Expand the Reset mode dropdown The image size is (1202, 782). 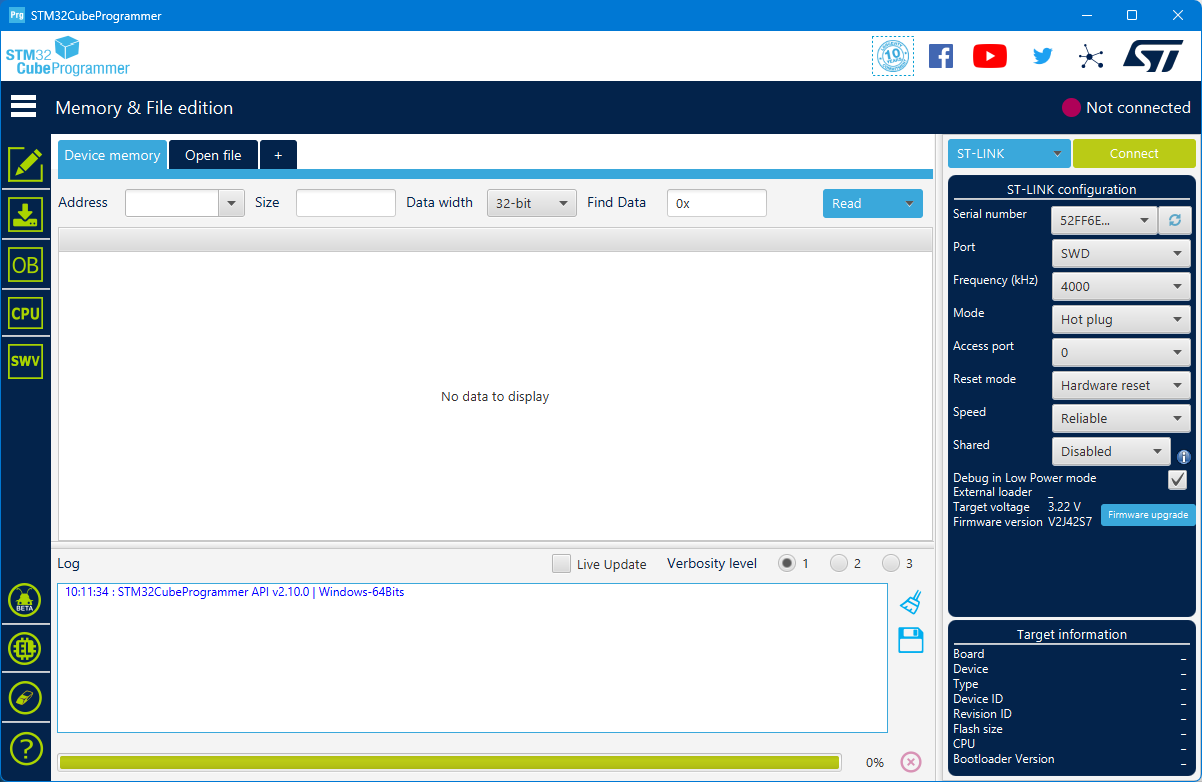click(x=1120, y=385)
